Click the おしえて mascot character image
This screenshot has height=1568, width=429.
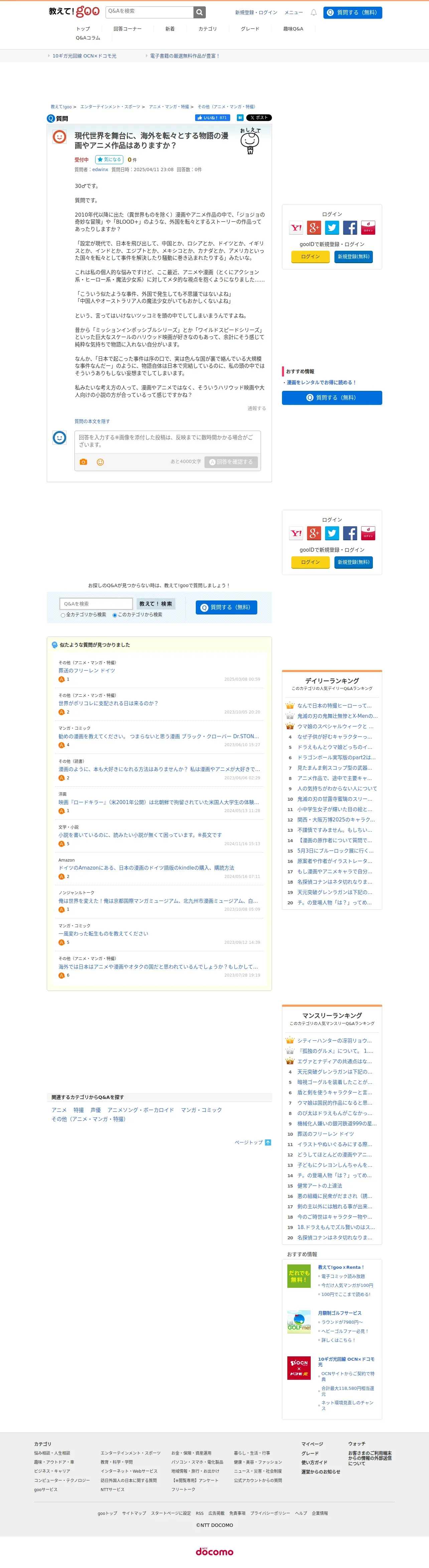point(250,141)
